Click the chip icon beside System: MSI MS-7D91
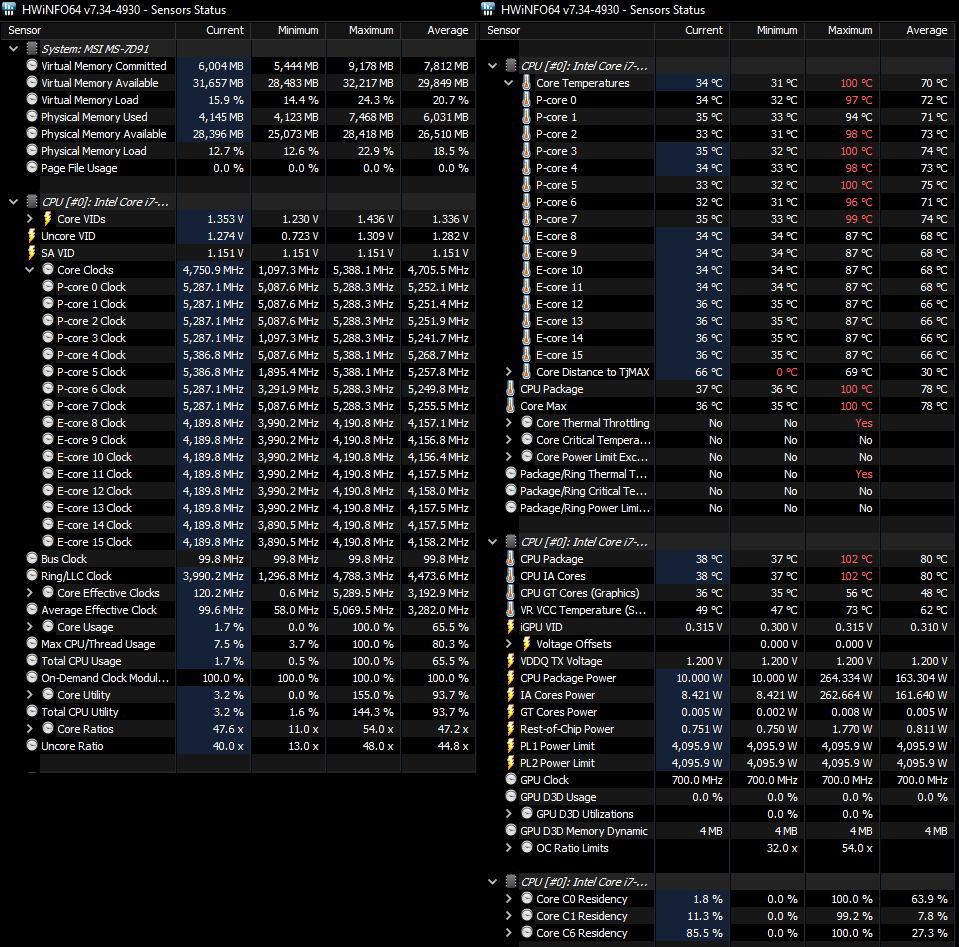 pyautogui.click(x=32, y=48)
